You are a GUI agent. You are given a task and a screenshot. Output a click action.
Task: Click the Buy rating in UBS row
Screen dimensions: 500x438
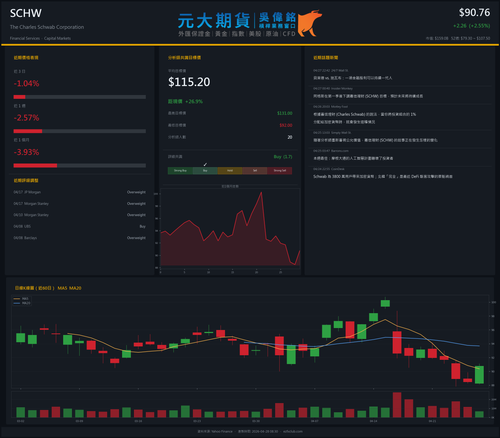point(142,226)
